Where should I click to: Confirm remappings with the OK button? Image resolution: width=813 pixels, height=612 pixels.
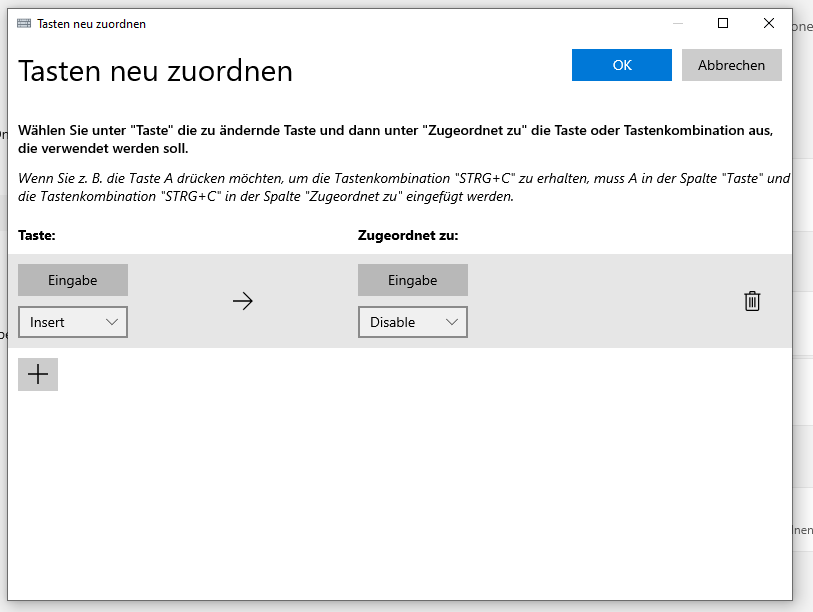[x=621, y=65]
